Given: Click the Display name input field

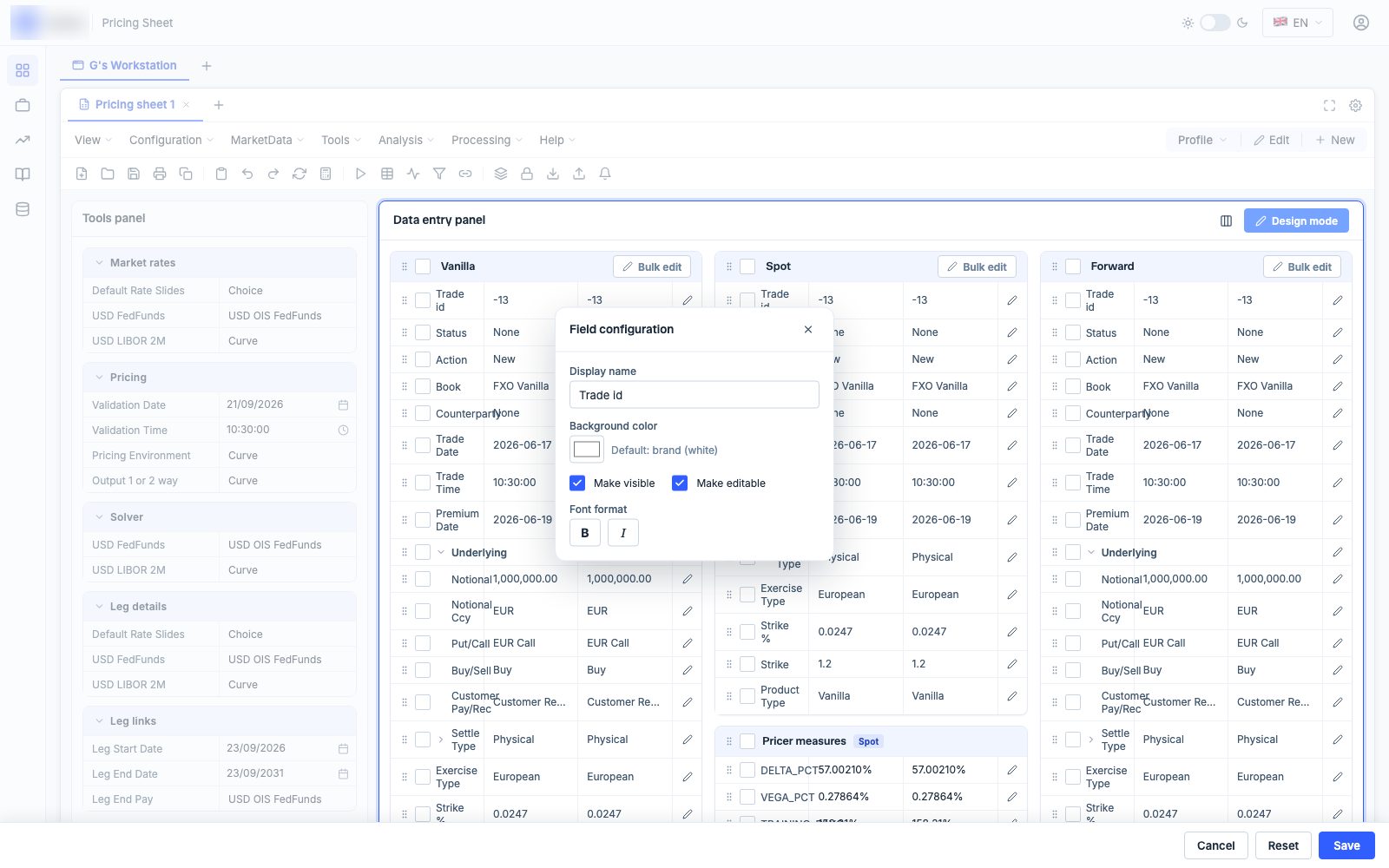Looking at the screenshot, I should 694,395.
